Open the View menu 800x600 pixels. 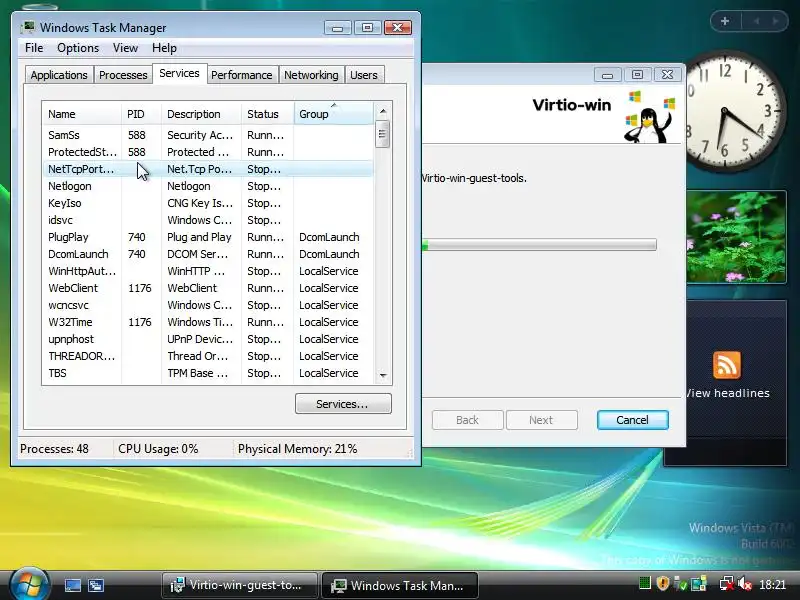126,48
